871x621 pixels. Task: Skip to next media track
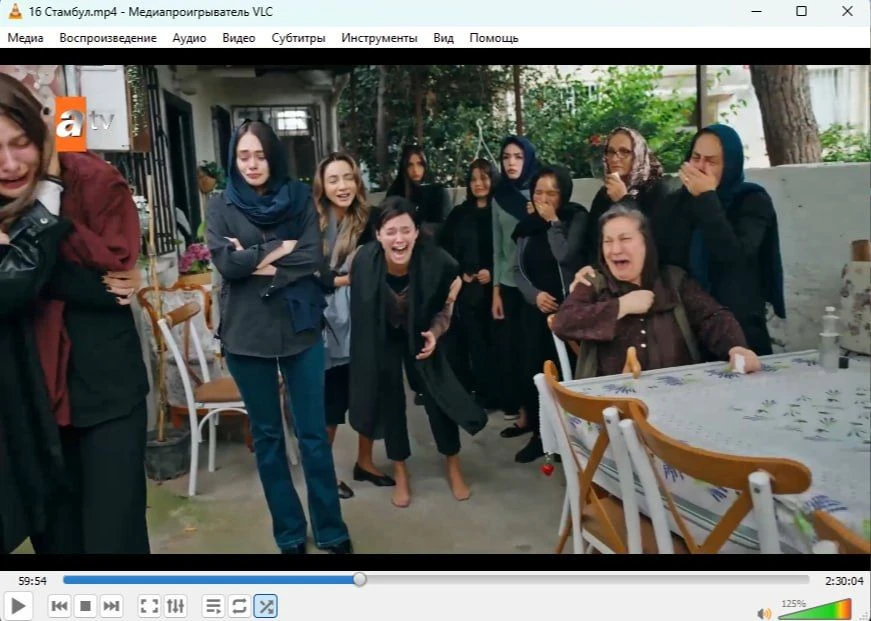click(111, 606)
